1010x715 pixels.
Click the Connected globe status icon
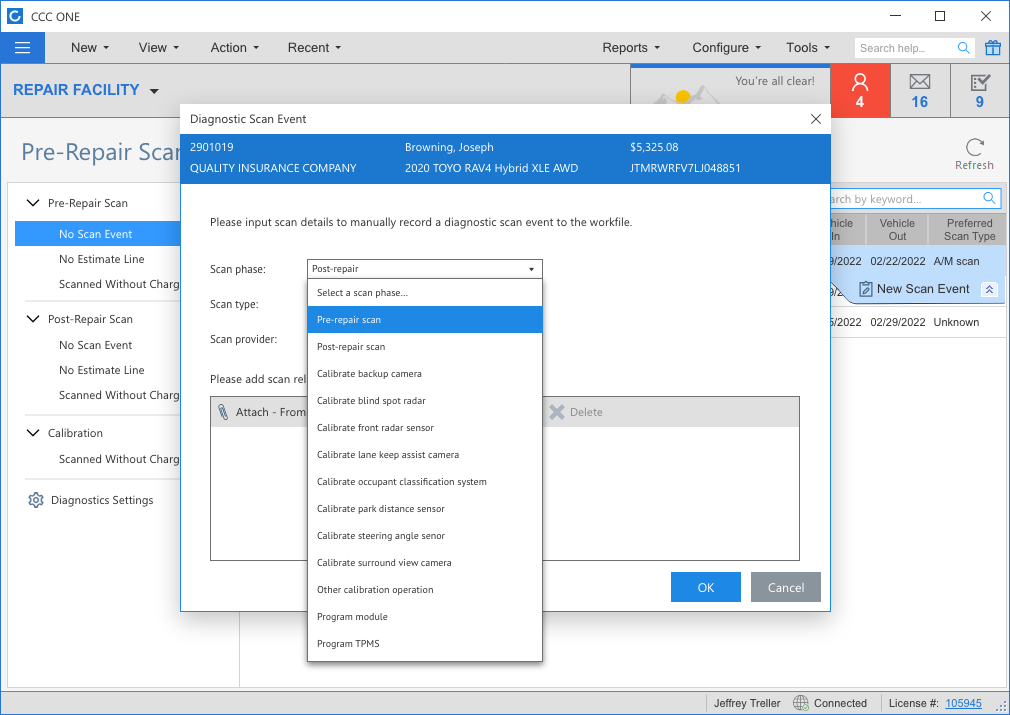801,703
